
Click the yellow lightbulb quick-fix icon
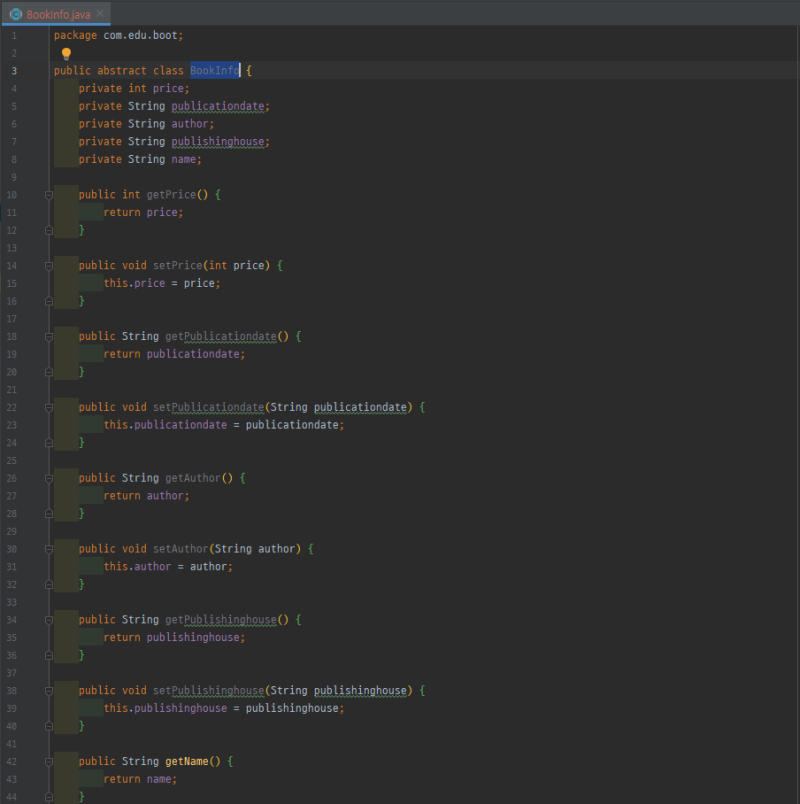(x=66, y=53)
